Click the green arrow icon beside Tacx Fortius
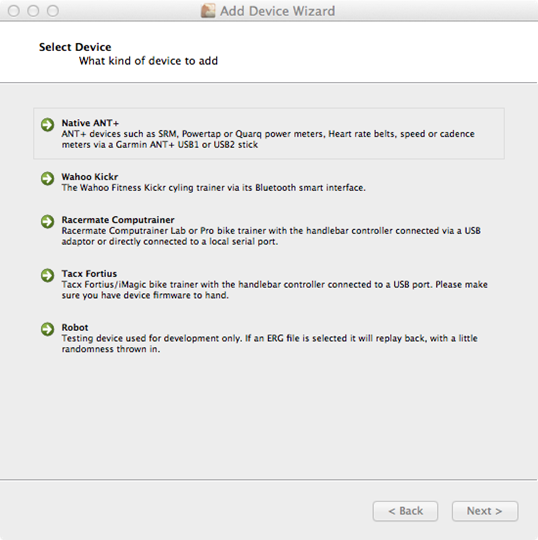The image size is (538, 540). (x=48, y=275)
